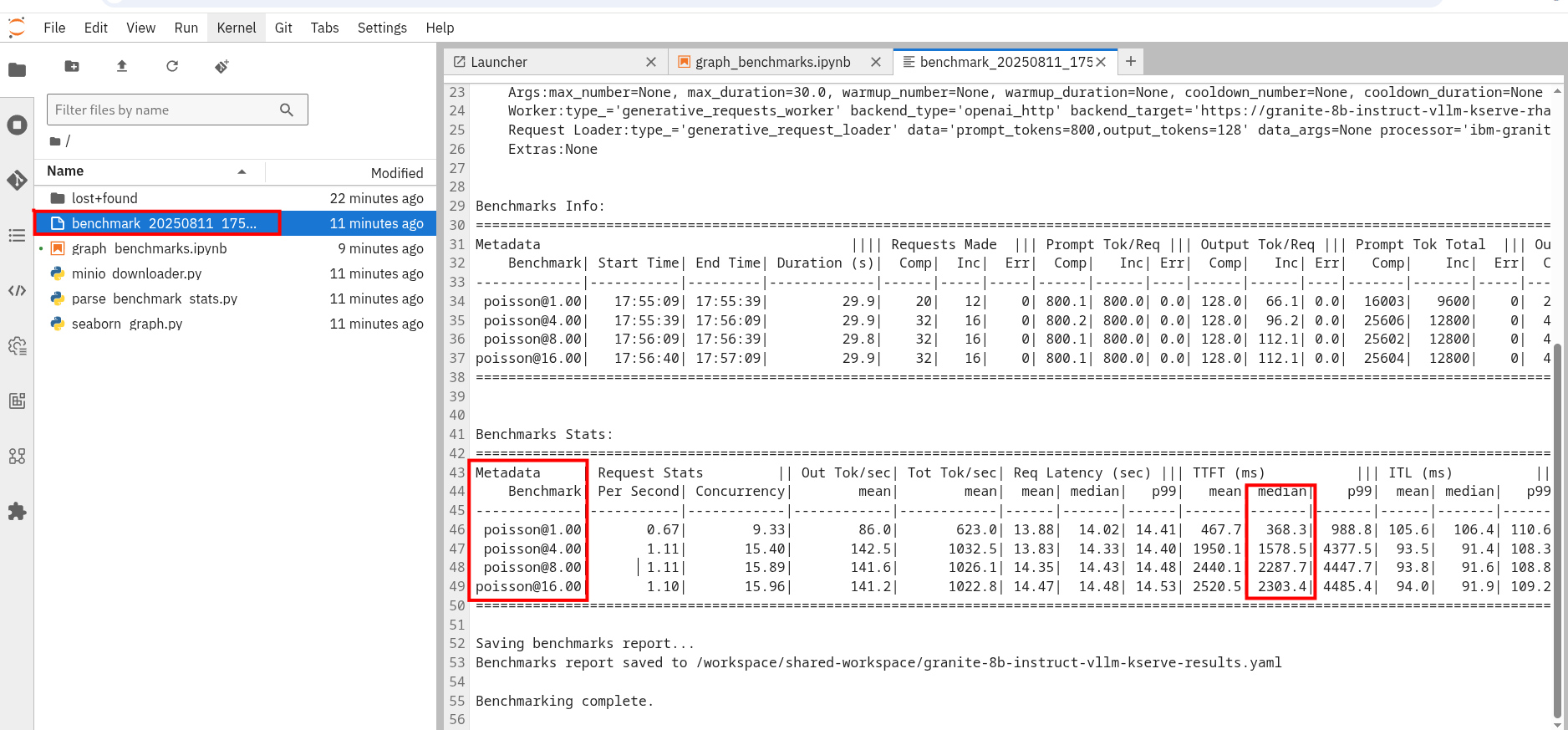Open the Settings menu
The image size is (1568, 730).
[381, 28]
